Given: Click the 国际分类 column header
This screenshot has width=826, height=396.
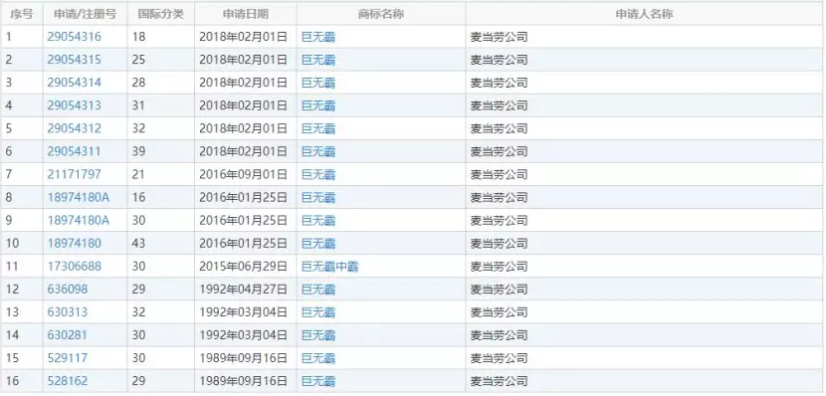Looking at the screenshot, I should (x=161, y=14).
